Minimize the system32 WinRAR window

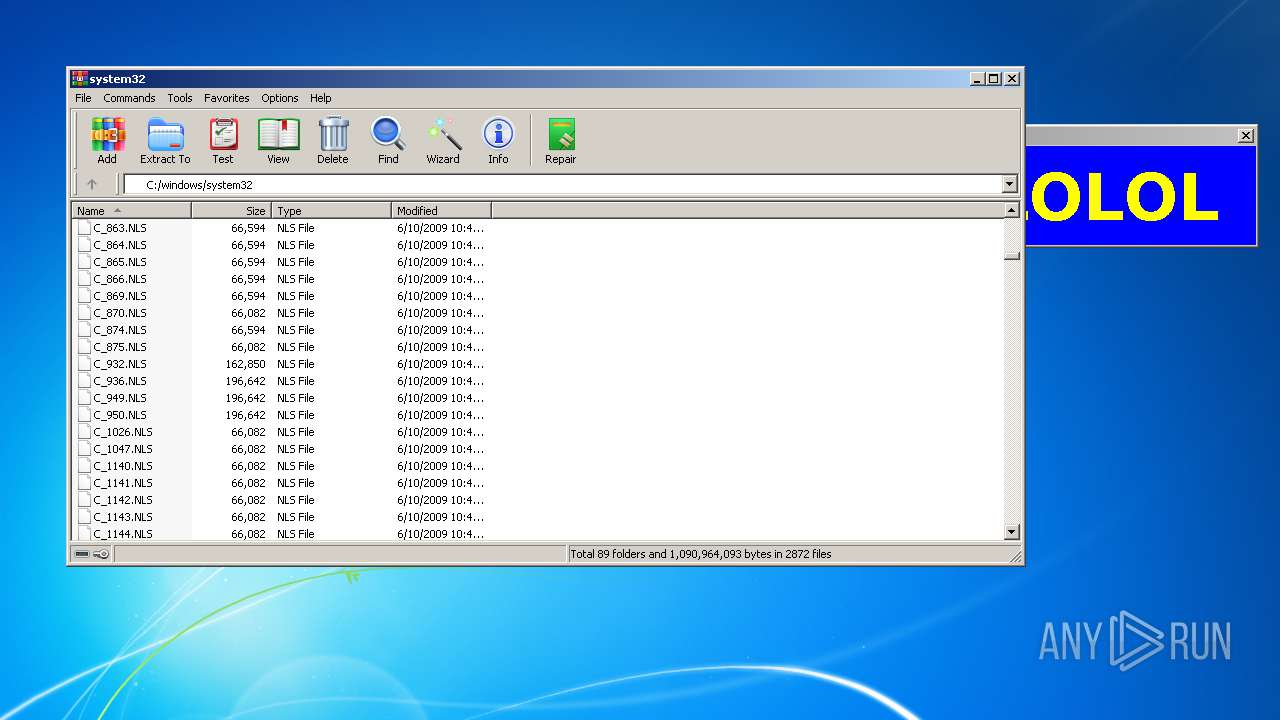tap(977, 78)
